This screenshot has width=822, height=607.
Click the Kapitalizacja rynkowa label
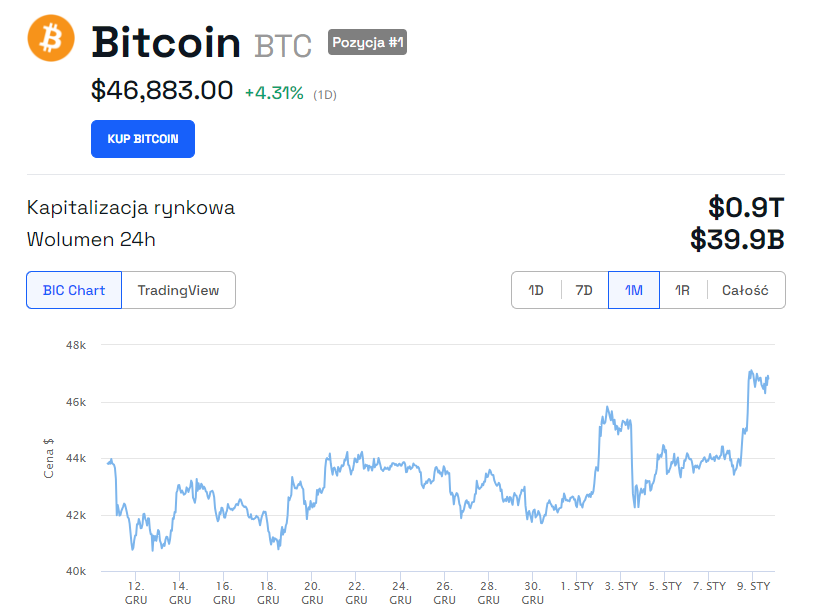(131, 208)
